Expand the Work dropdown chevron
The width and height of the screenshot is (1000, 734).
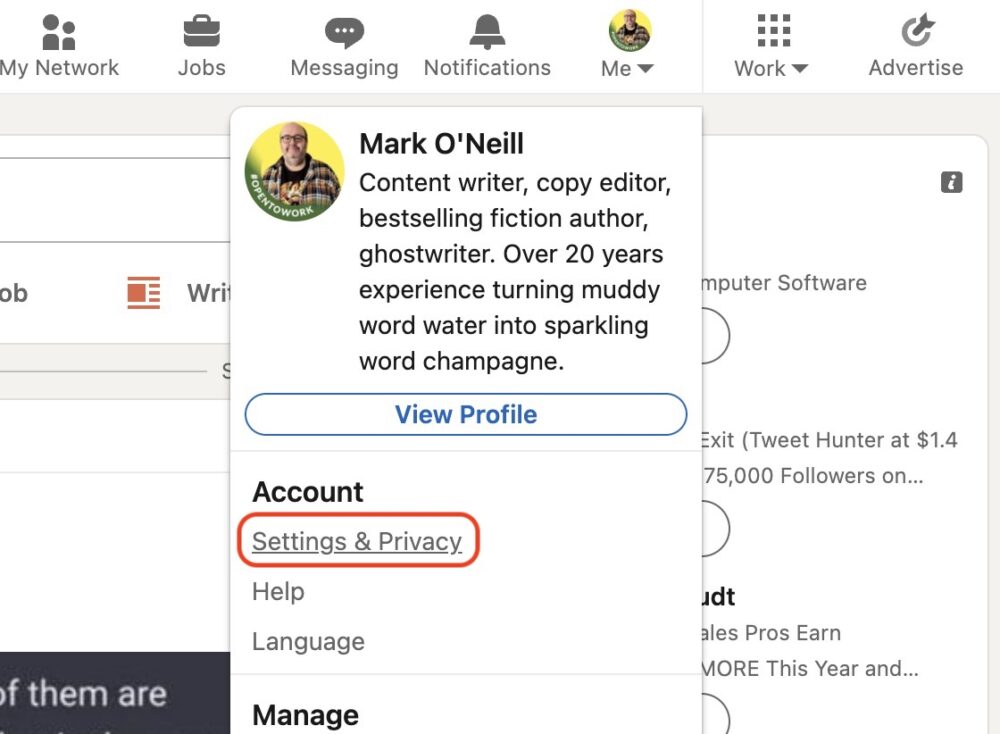click(x=800, y=69)
